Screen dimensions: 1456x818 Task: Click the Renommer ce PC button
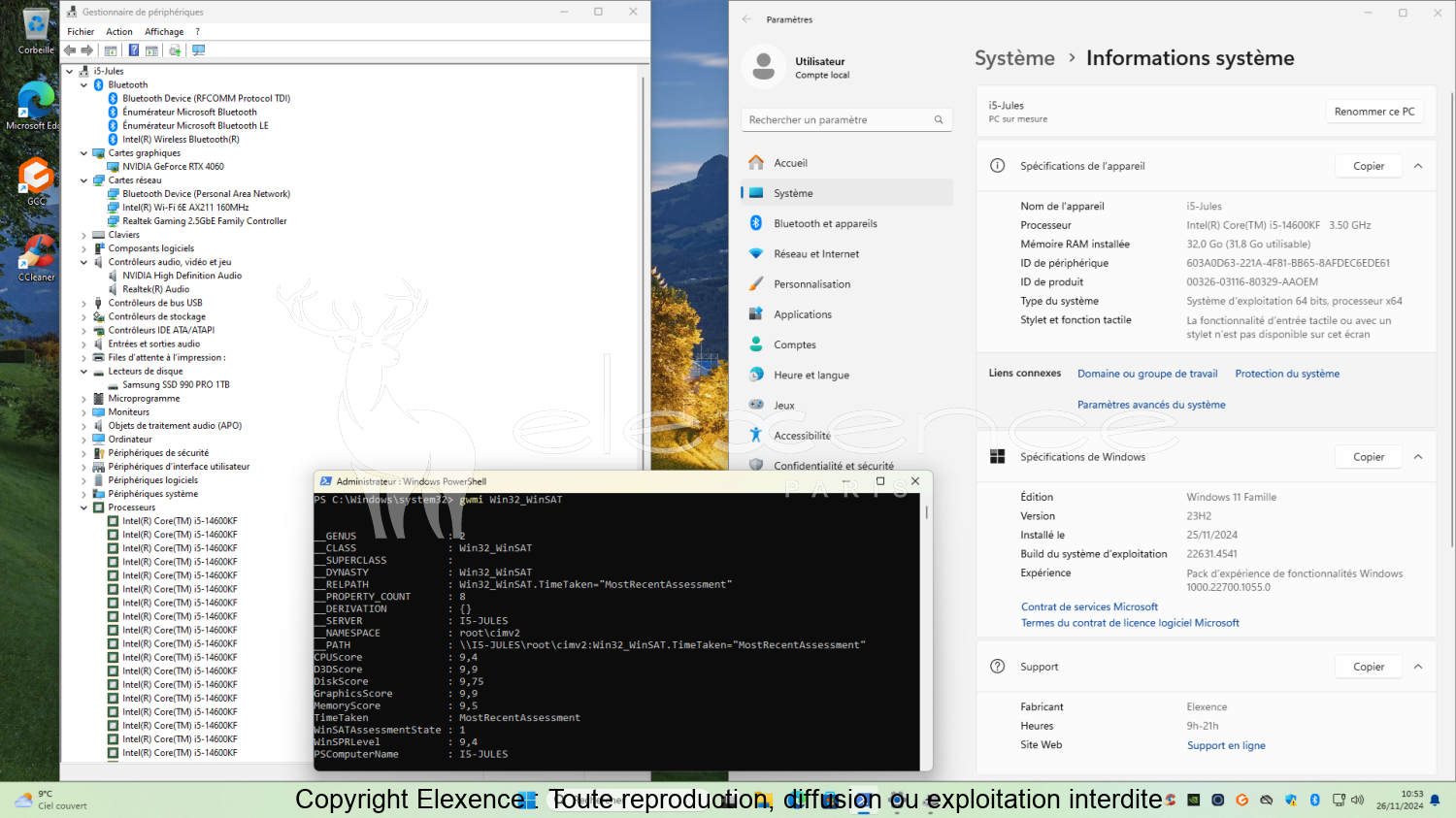[1373, 112]
